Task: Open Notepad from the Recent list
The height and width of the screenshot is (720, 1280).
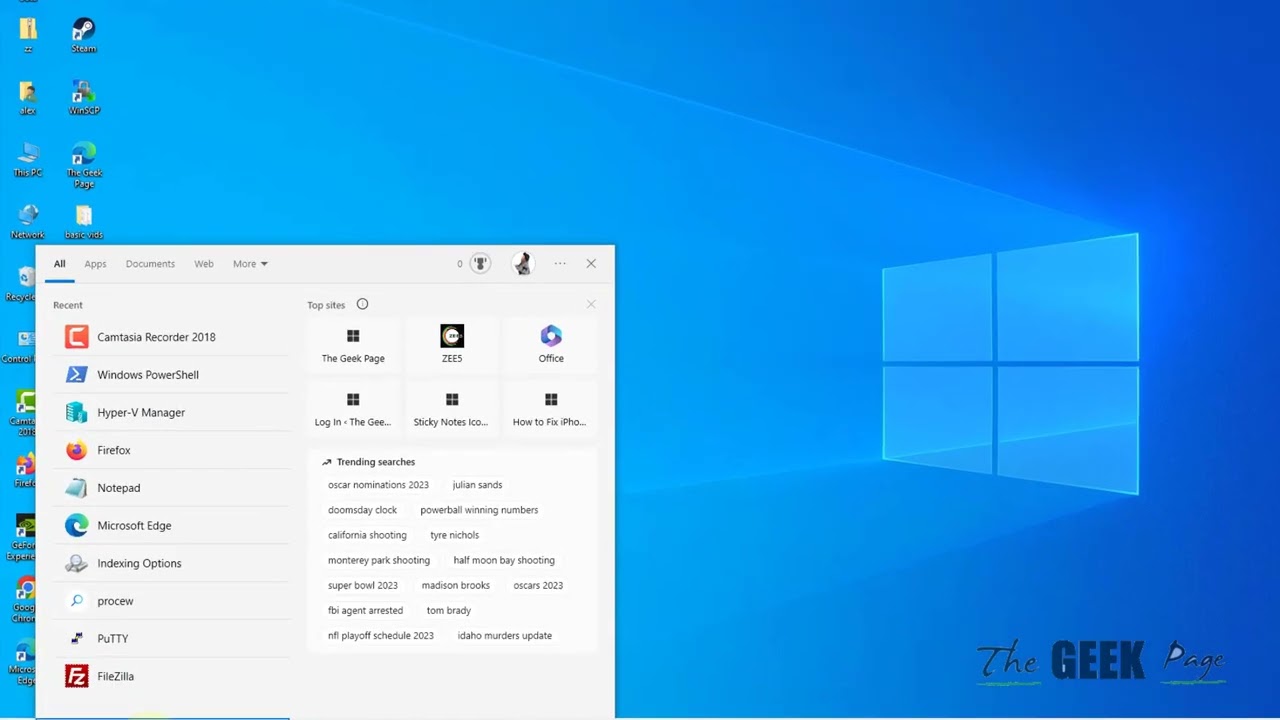Action: (x=172, y=488)
